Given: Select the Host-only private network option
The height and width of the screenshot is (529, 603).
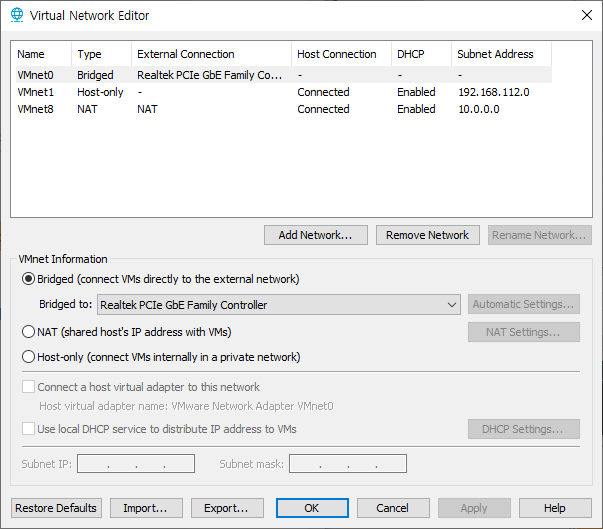Looking at the screenshot, I should (28, 357).
